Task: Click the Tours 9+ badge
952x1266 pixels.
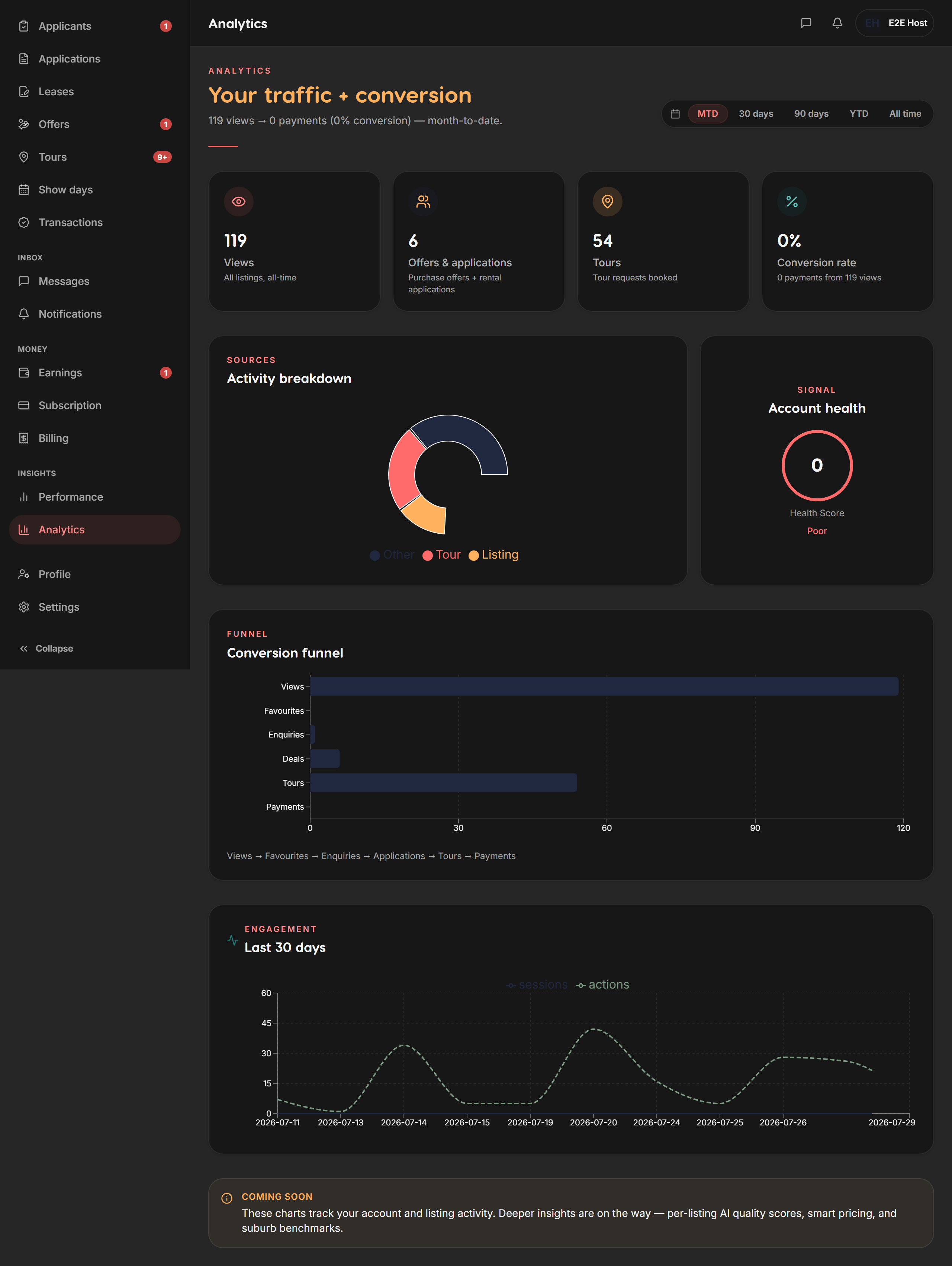Action: click(x=163, y=157)
